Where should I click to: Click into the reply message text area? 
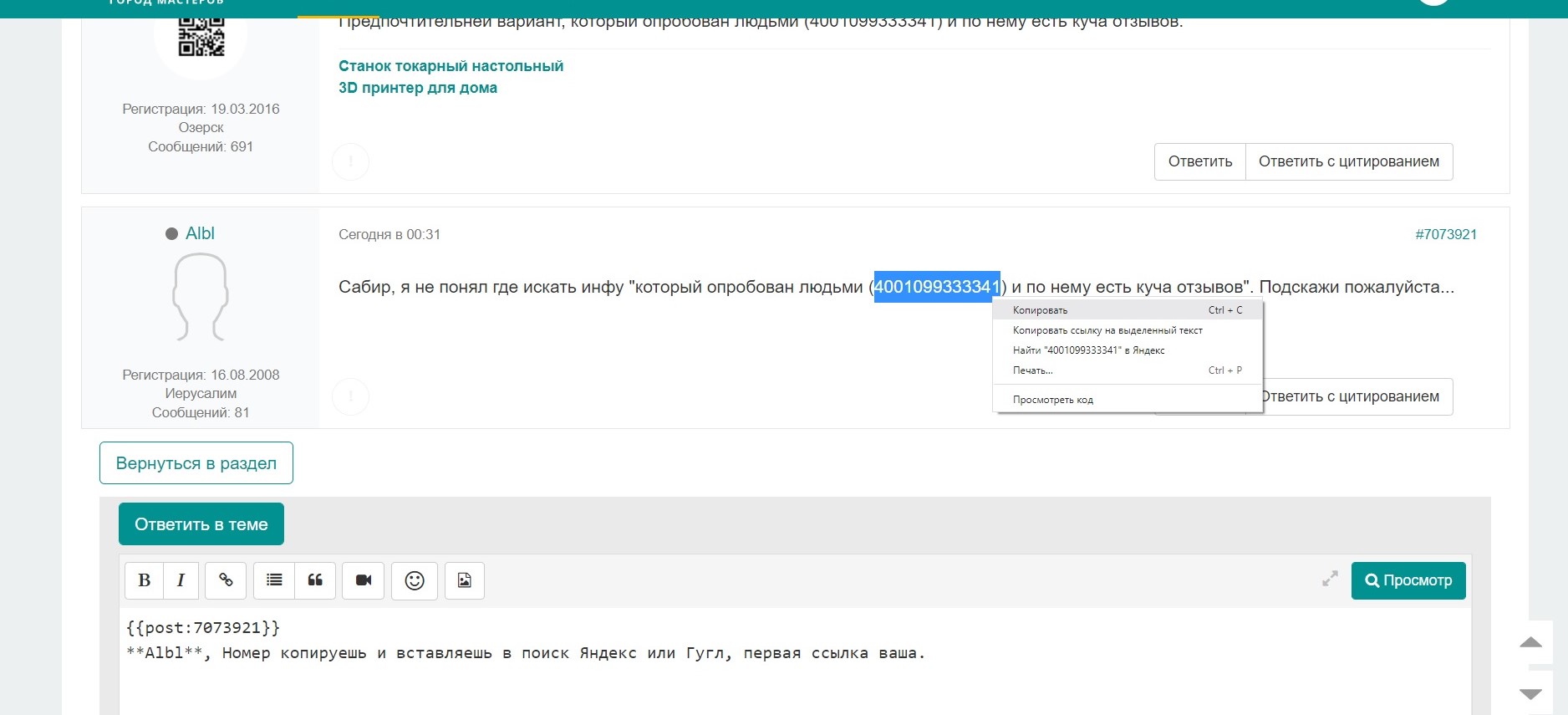coord(794,677)
